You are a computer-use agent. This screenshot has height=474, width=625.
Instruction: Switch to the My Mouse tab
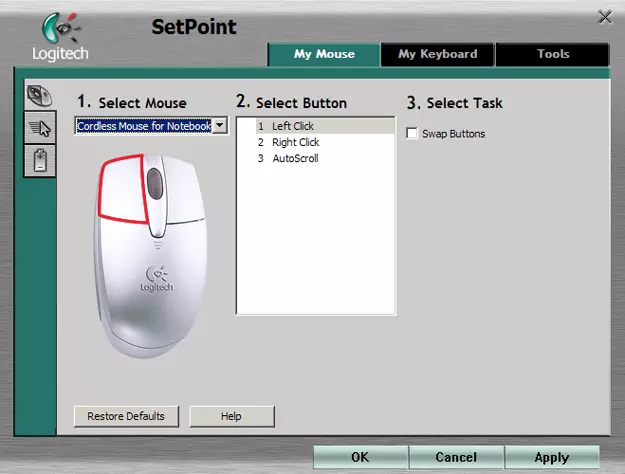click(324, 54)
